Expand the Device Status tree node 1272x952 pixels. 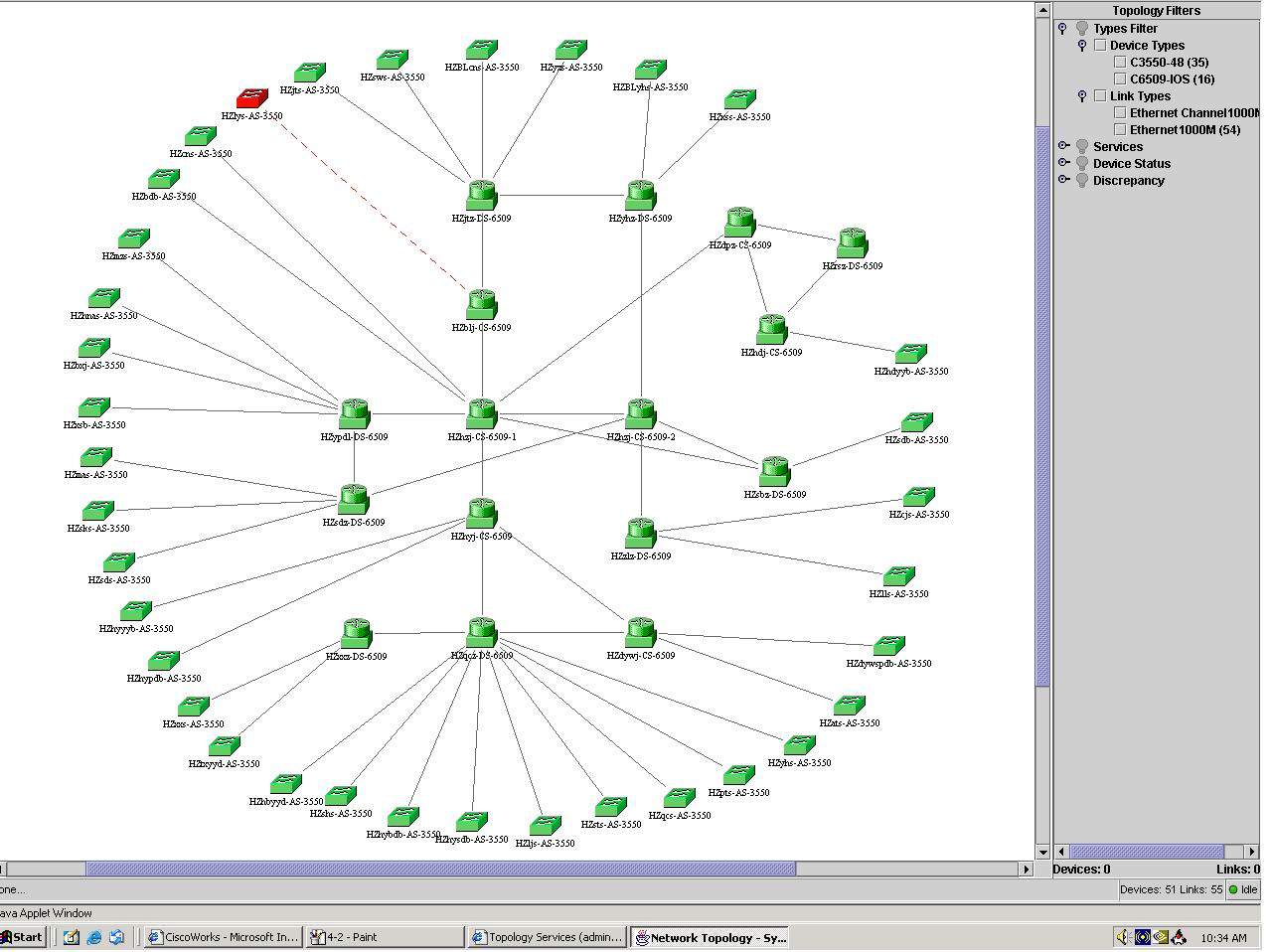1063,163
